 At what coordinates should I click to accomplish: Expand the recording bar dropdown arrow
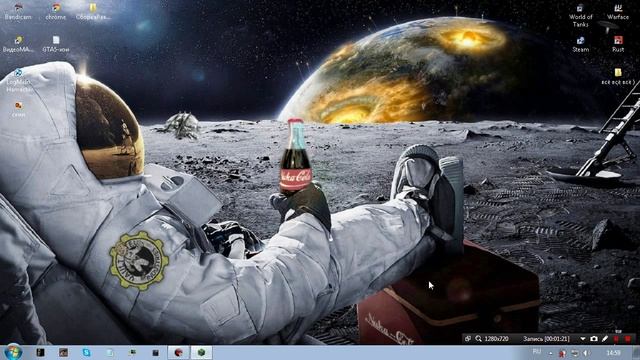tap(583, 339)
